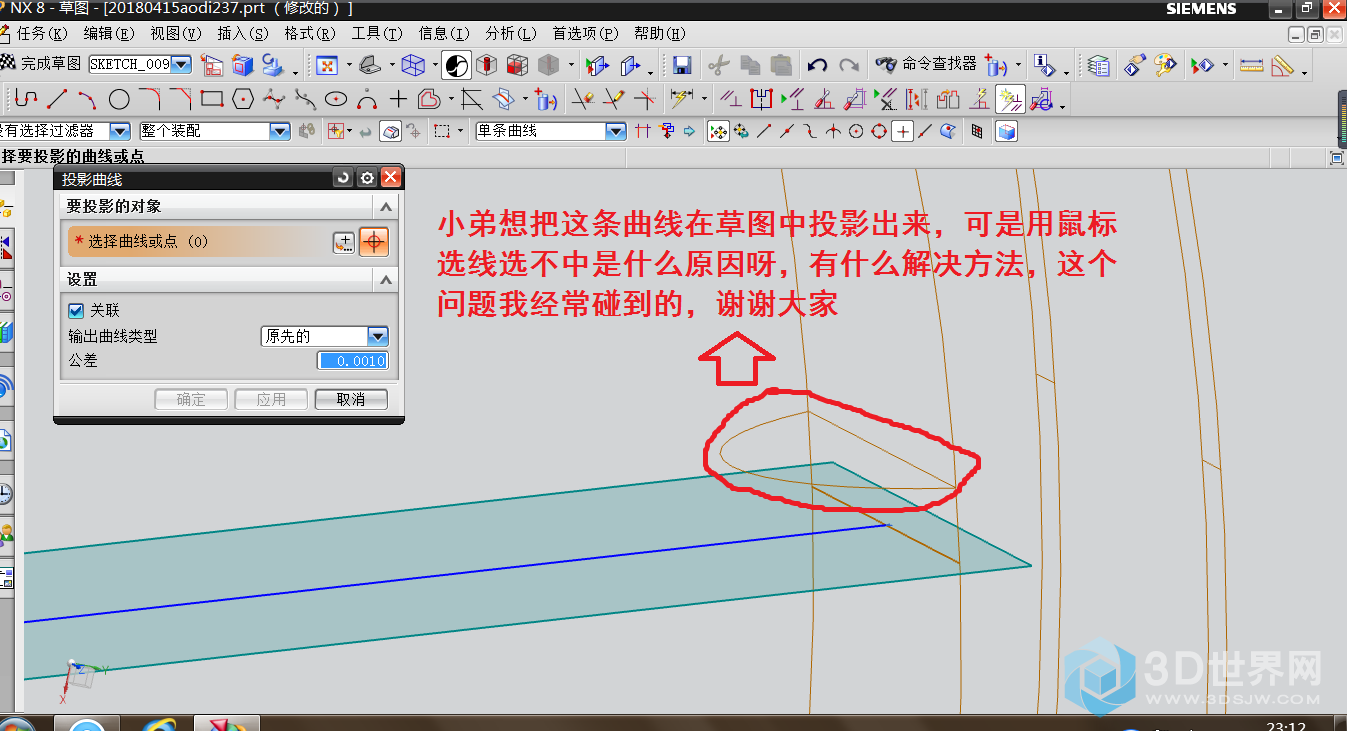
Task: Toggle the Quadrant Point snap option
Action: pos(879,131)
